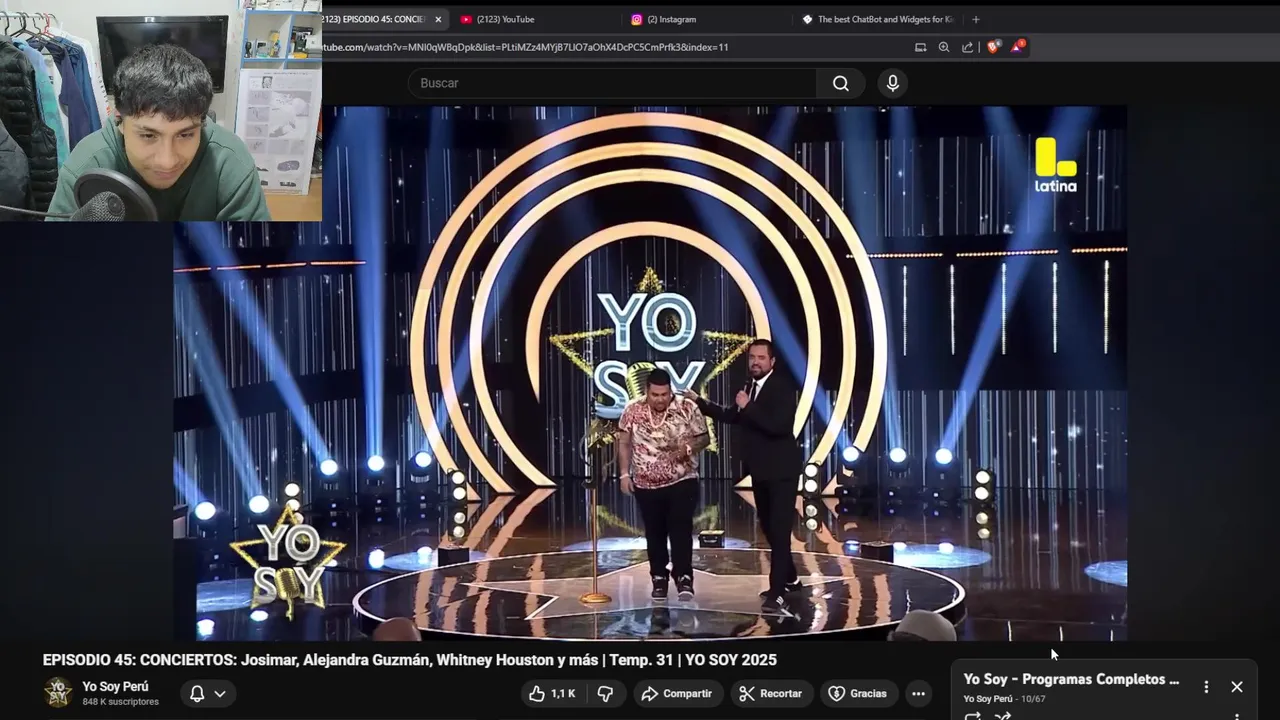Open Brave Shields lion icon
This screenshot has height=720, width=1280.
pos(992,47)
